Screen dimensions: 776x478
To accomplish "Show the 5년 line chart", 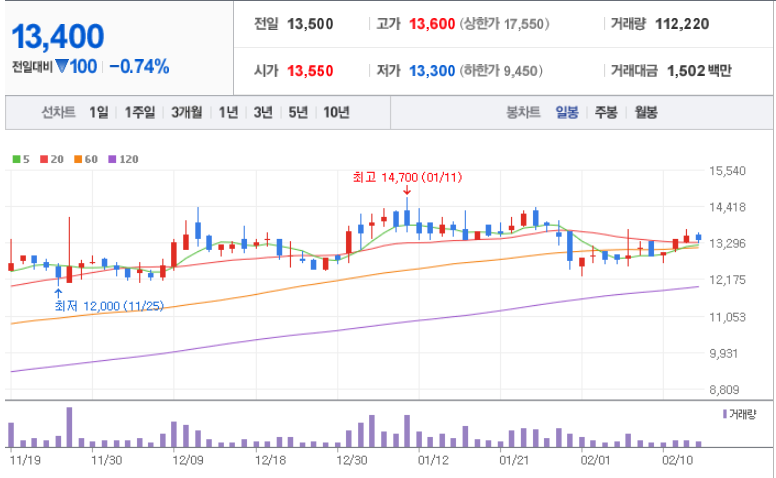I will click(298, 112).
